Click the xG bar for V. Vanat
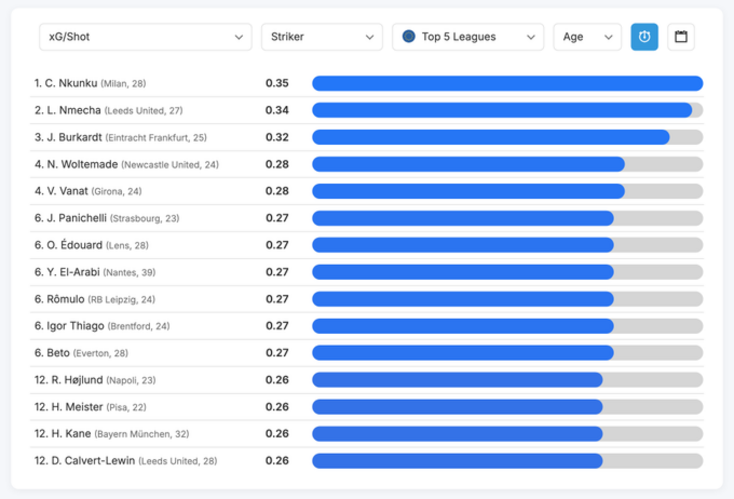734x499 pixels. click(468, 191)
